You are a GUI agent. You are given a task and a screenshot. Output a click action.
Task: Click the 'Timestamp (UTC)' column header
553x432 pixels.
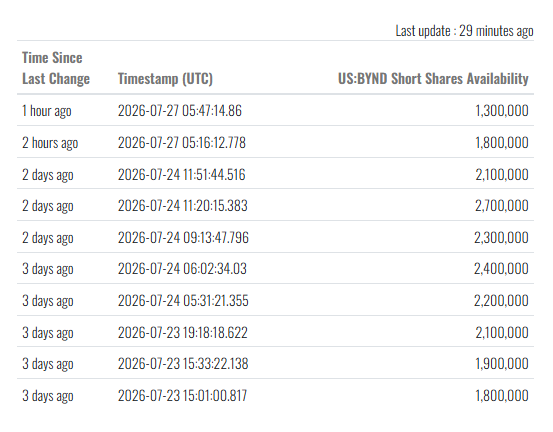pos(165,79)
